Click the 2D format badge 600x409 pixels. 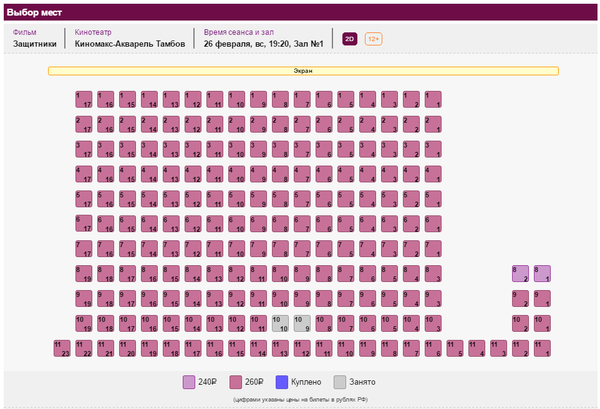[350, 39]
